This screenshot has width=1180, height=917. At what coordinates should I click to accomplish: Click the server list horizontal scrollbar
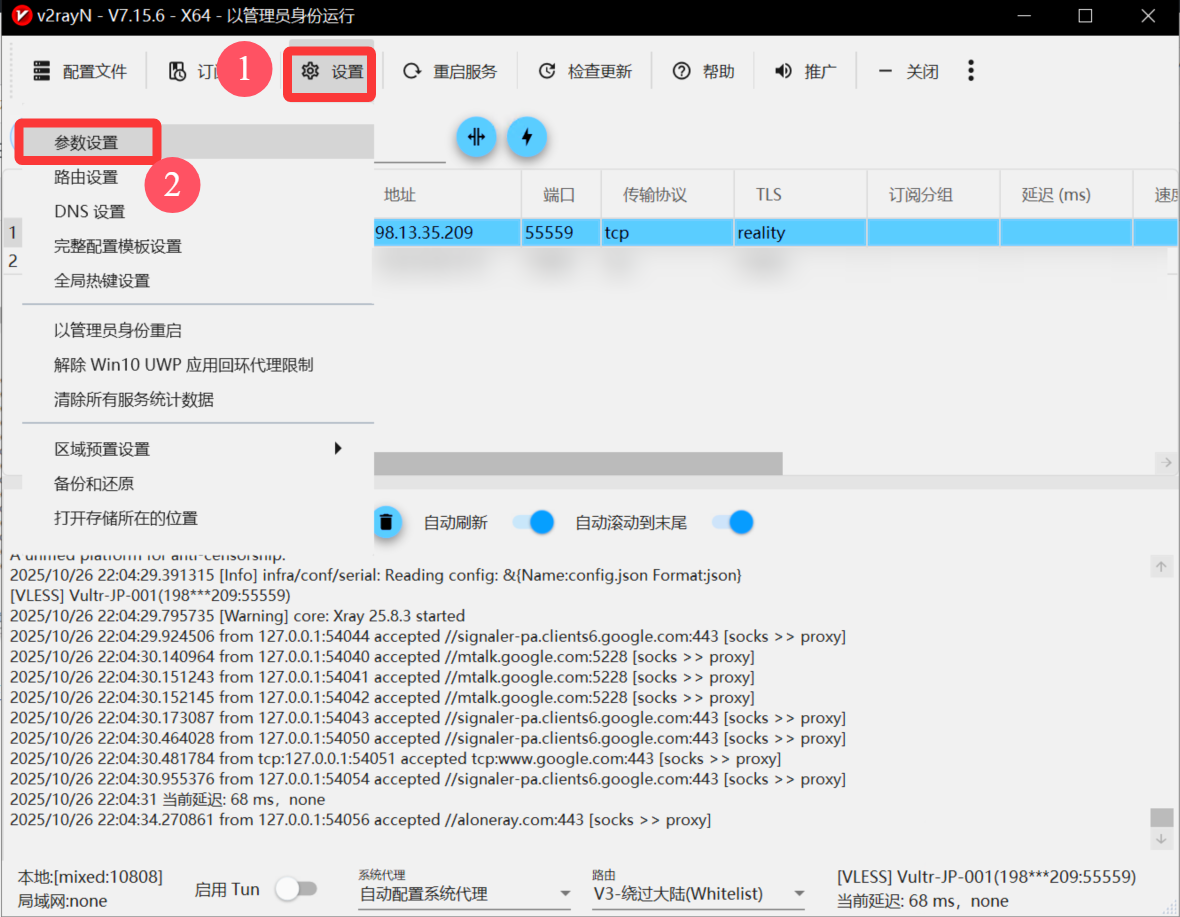point(578,463)
